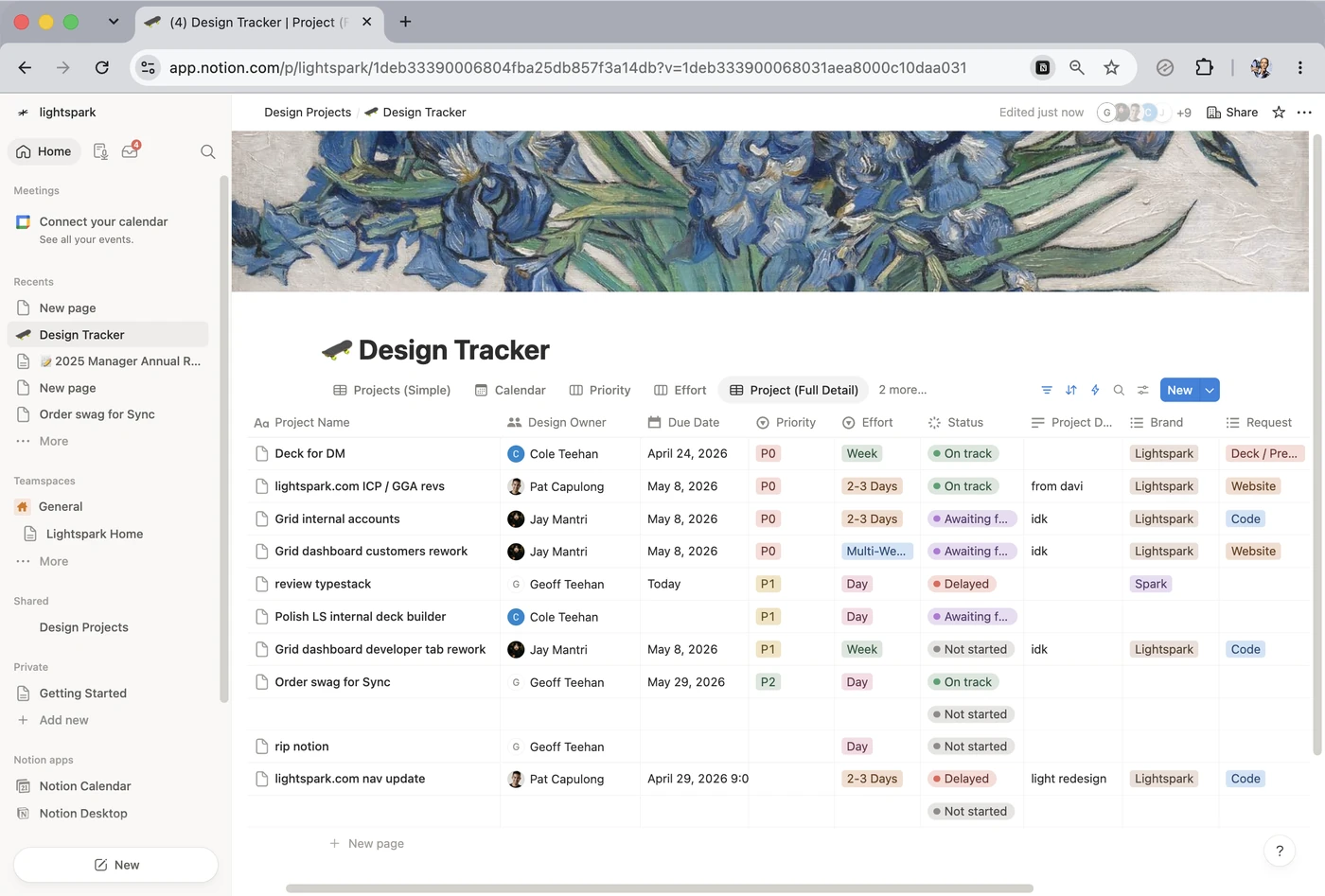Open the automations lightning bolt icon
The height and width of the screenshot is (896, 1325).
click(x=1095, y=390)
